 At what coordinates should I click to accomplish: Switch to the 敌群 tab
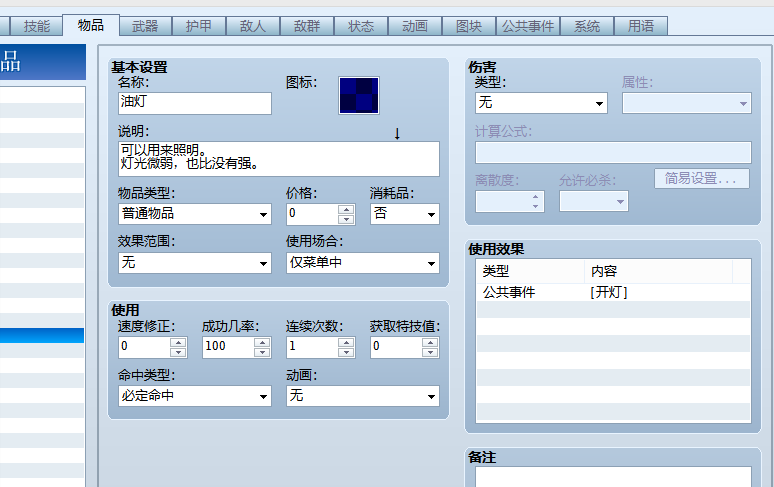pos(307,26)
